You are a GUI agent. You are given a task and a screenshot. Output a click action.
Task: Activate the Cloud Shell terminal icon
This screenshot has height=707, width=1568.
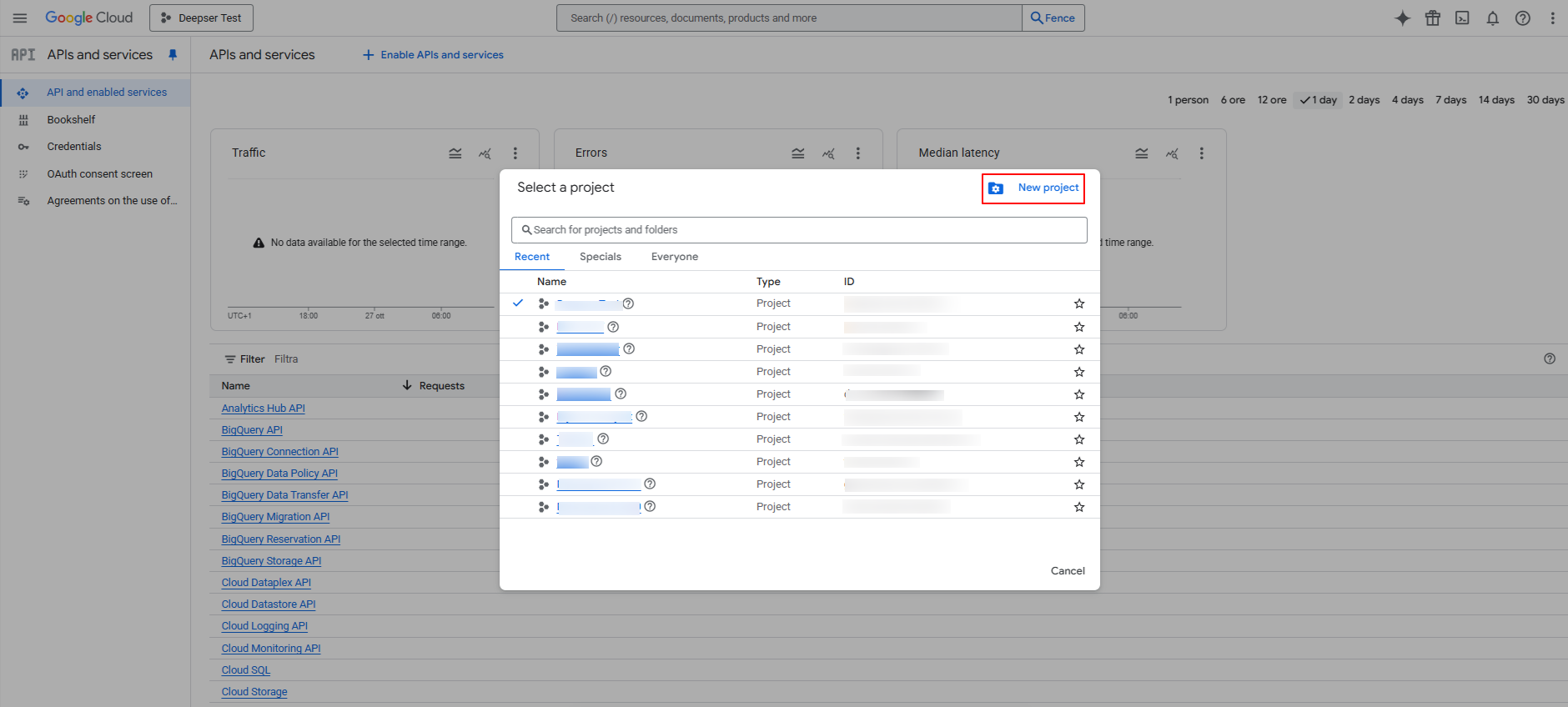1463,18
